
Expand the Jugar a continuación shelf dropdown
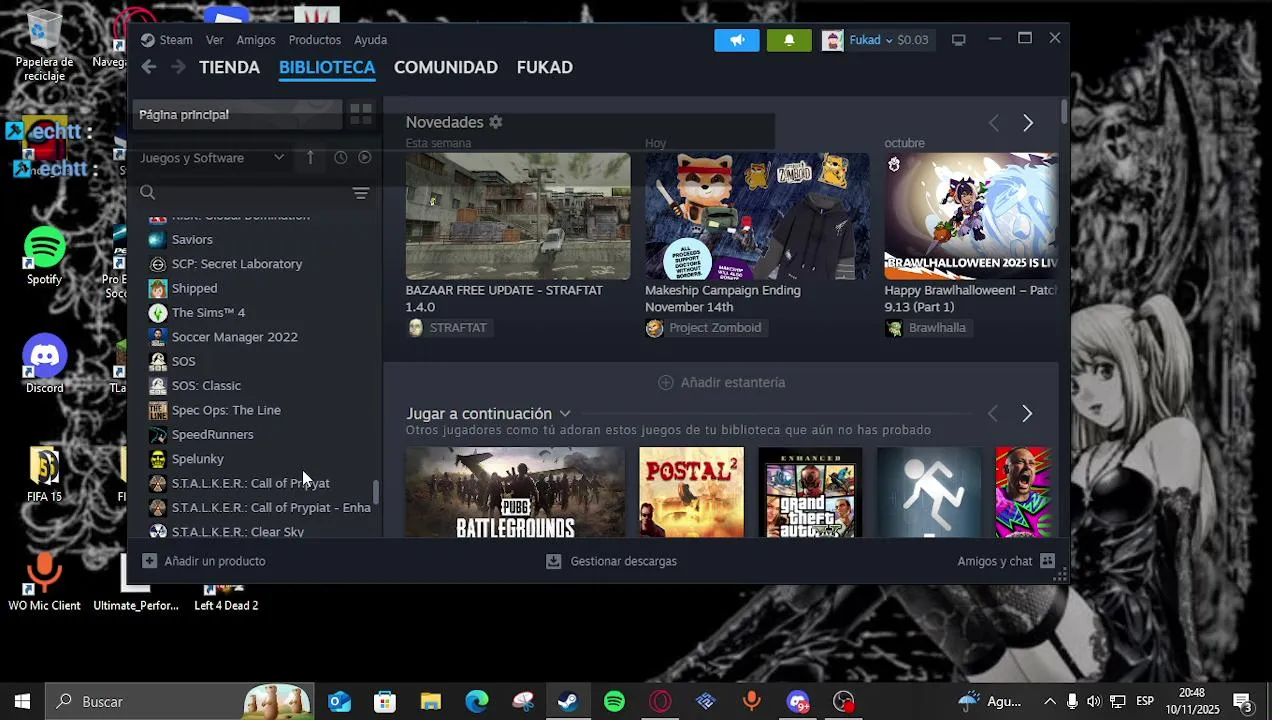point(565,414)
